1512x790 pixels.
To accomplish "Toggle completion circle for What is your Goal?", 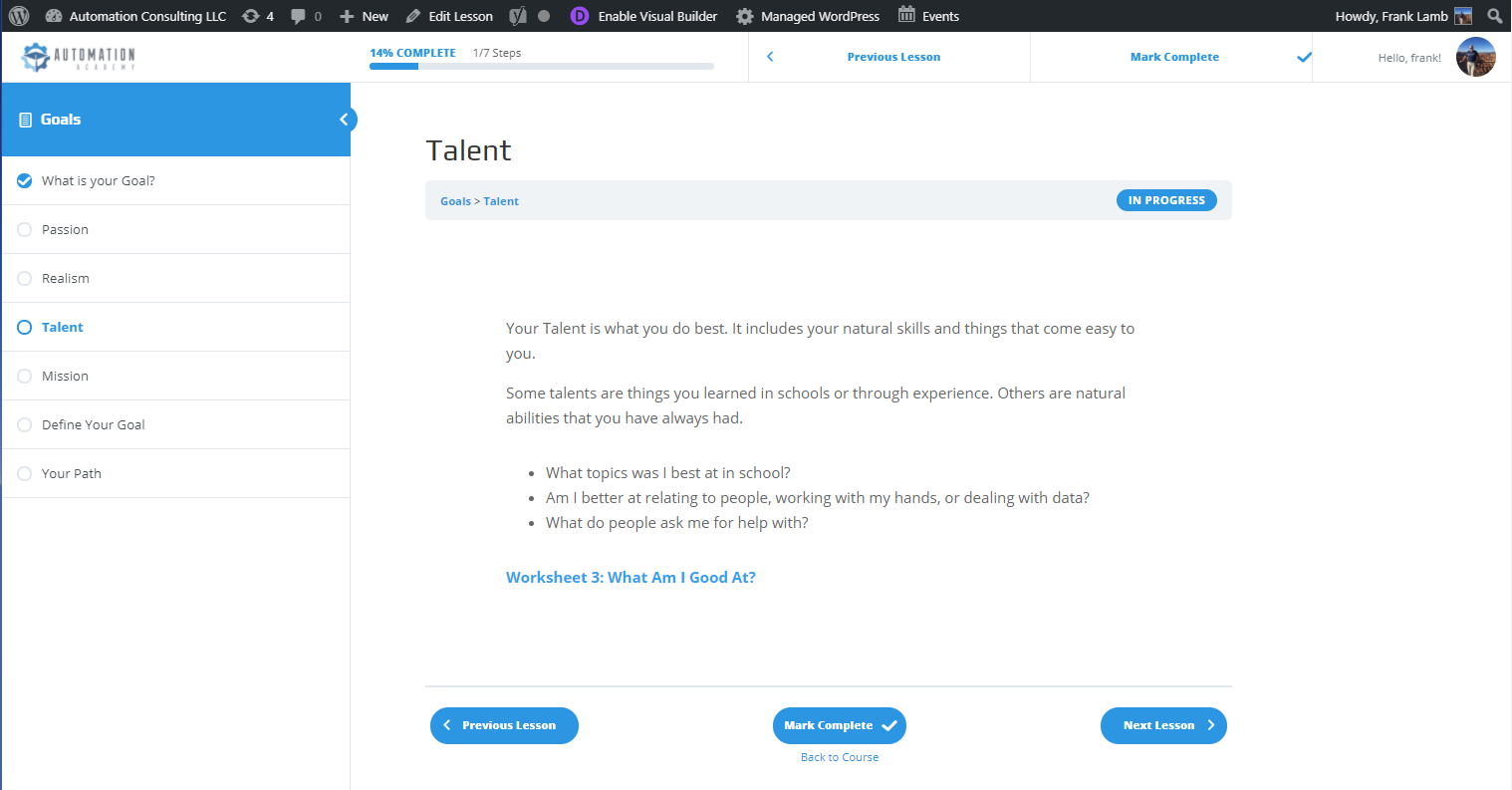I will (x=23, y=180).
